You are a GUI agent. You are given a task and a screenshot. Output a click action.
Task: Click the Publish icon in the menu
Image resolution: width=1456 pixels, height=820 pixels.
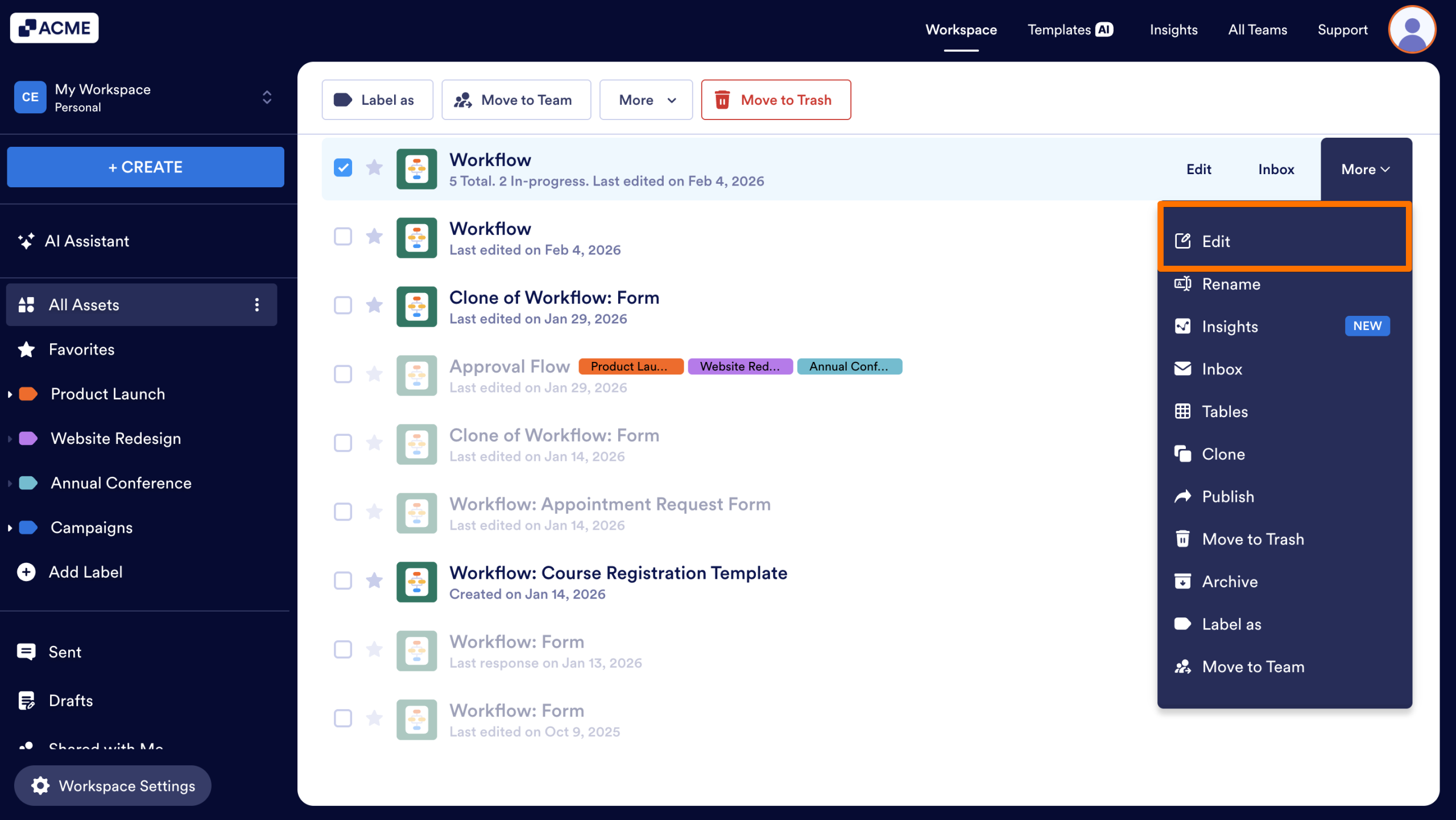click(1183, 496)
